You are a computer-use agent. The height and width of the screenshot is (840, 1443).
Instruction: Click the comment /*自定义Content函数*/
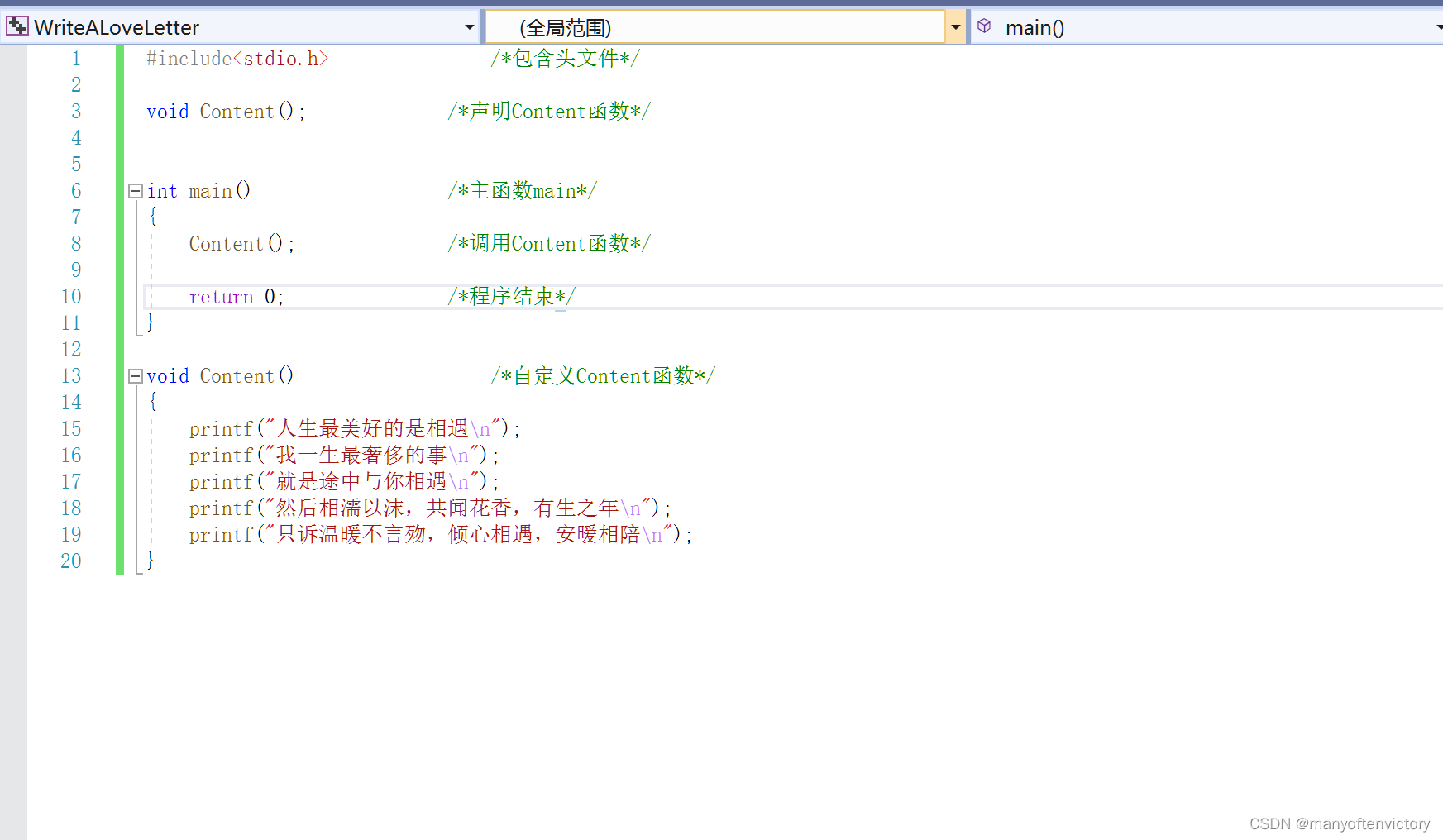(x=603, y=376)
